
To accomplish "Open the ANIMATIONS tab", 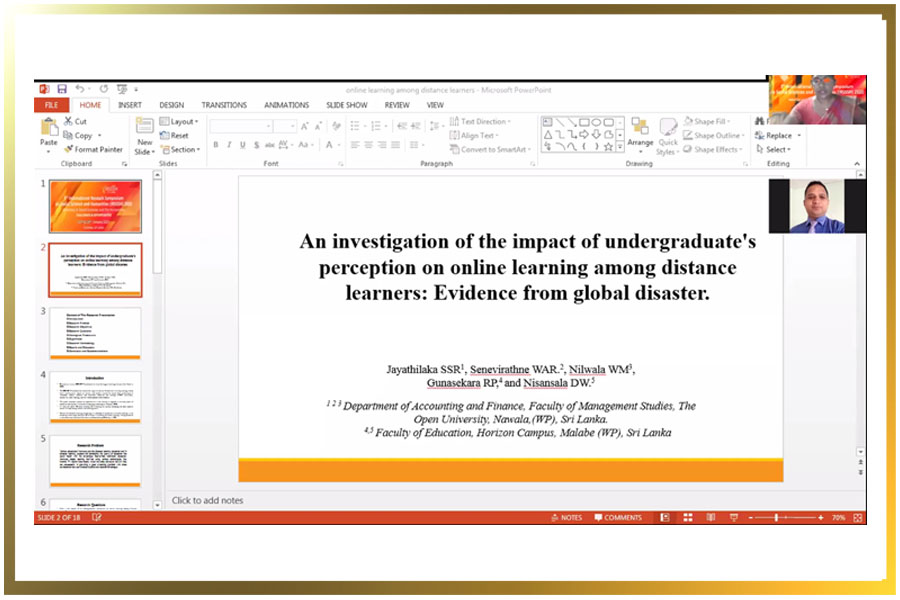I will (x=286, y=105).
